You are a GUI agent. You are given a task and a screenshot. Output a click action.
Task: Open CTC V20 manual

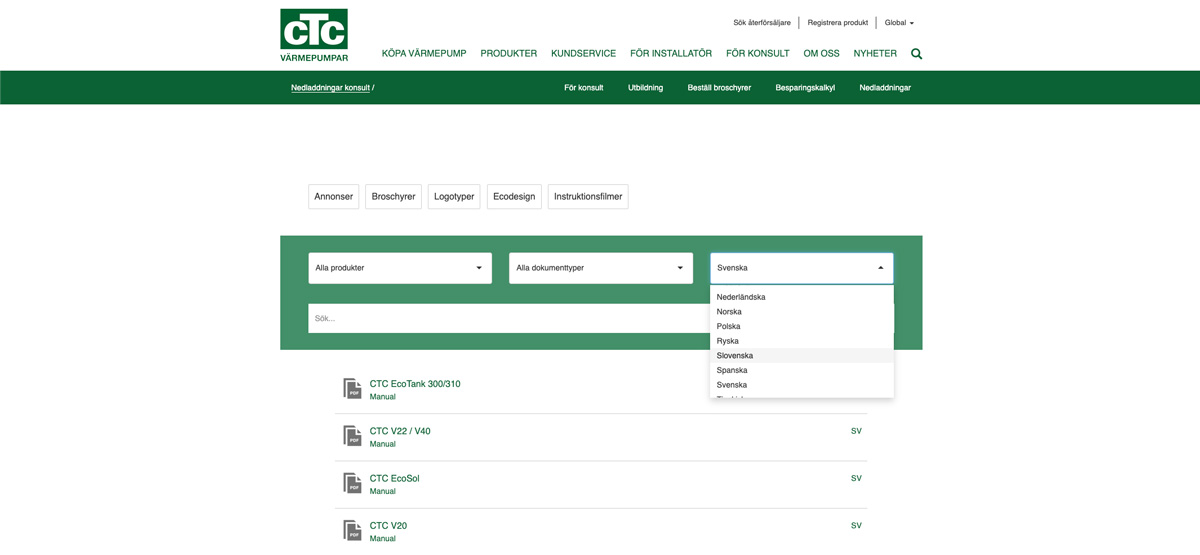coord(388,525)
